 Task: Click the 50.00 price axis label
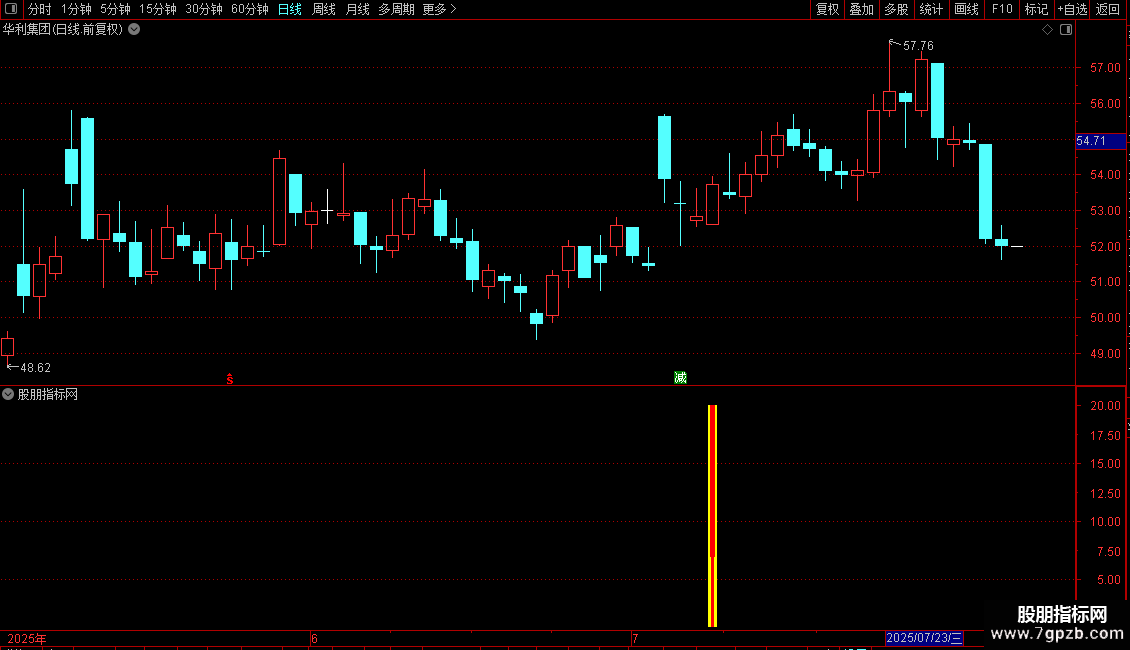pos(1105,318)
